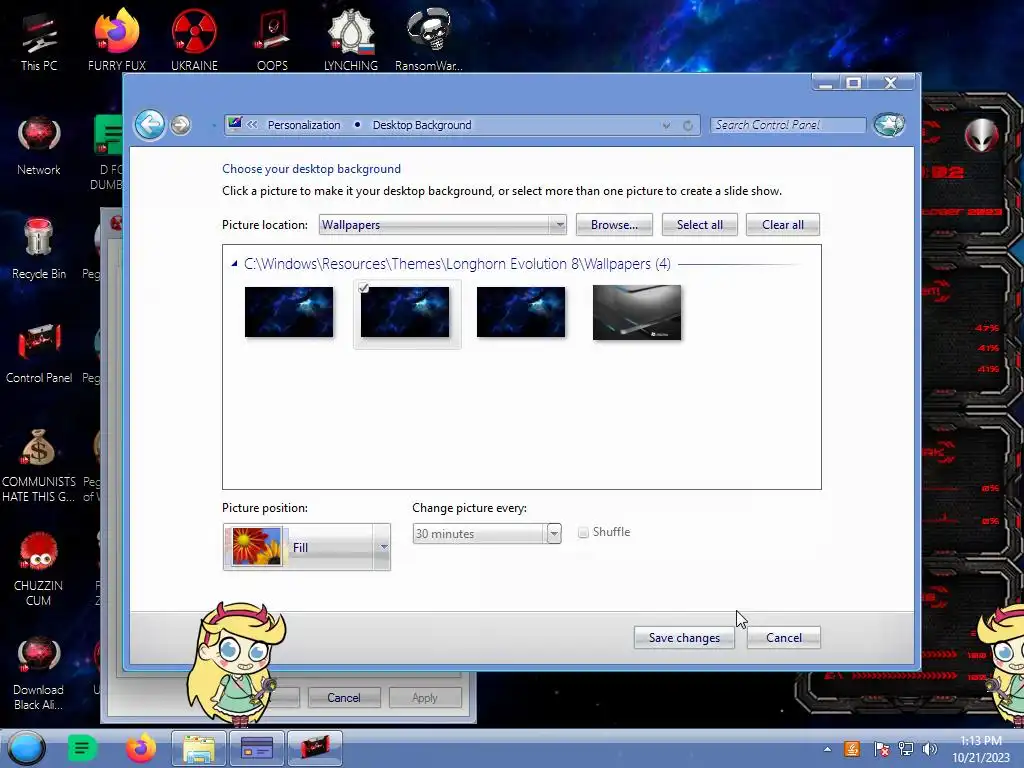Viewport: 1024px width, 768px height.
Task: Show hidden tray icons arrow
Action: (x=827, y=749)
